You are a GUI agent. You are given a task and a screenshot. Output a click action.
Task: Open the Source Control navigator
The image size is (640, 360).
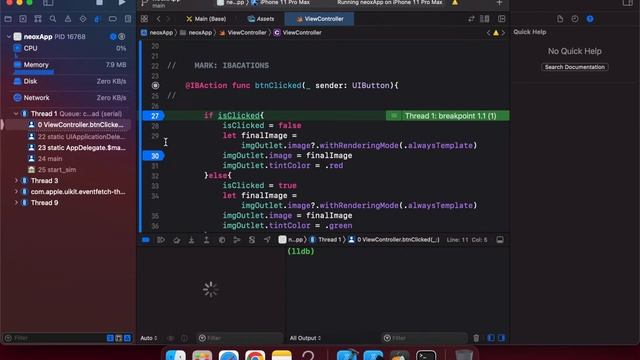tap(23, 19)
